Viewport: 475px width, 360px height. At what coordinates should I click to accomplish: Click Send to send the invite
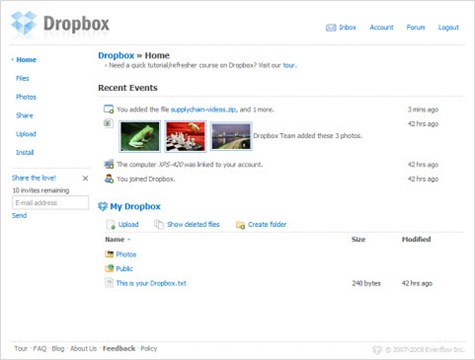coord(19,215)
